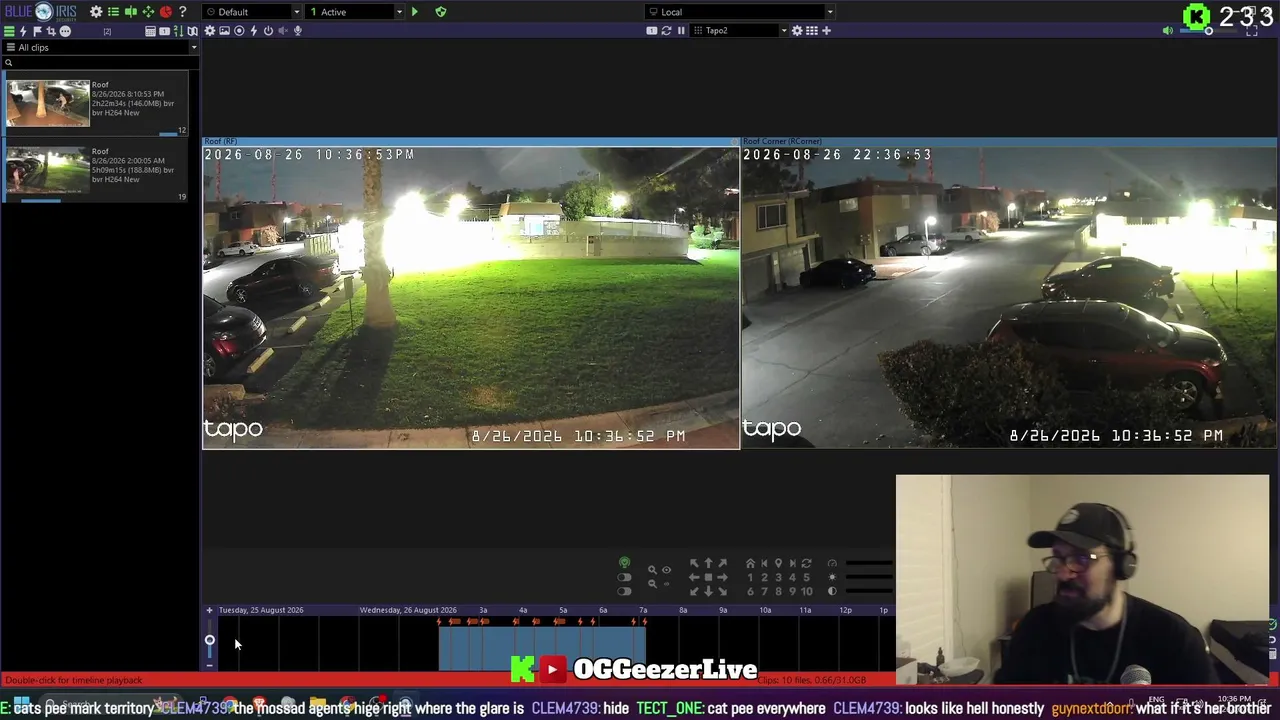
Task: Click the PTZ left arrow
Action: 694,577
